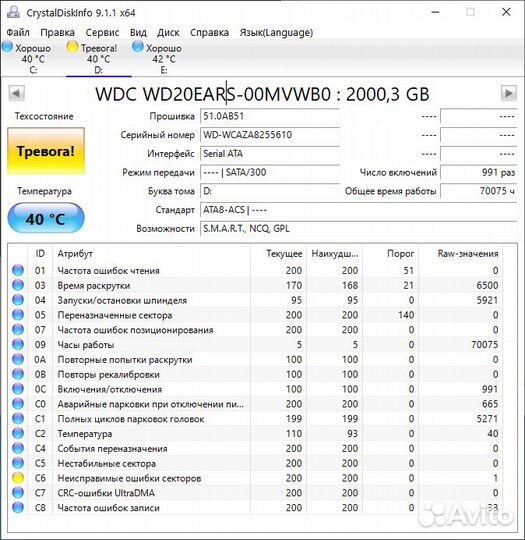The image size is (525, 540).
Task: Click the ID column header
Action: 40,254
